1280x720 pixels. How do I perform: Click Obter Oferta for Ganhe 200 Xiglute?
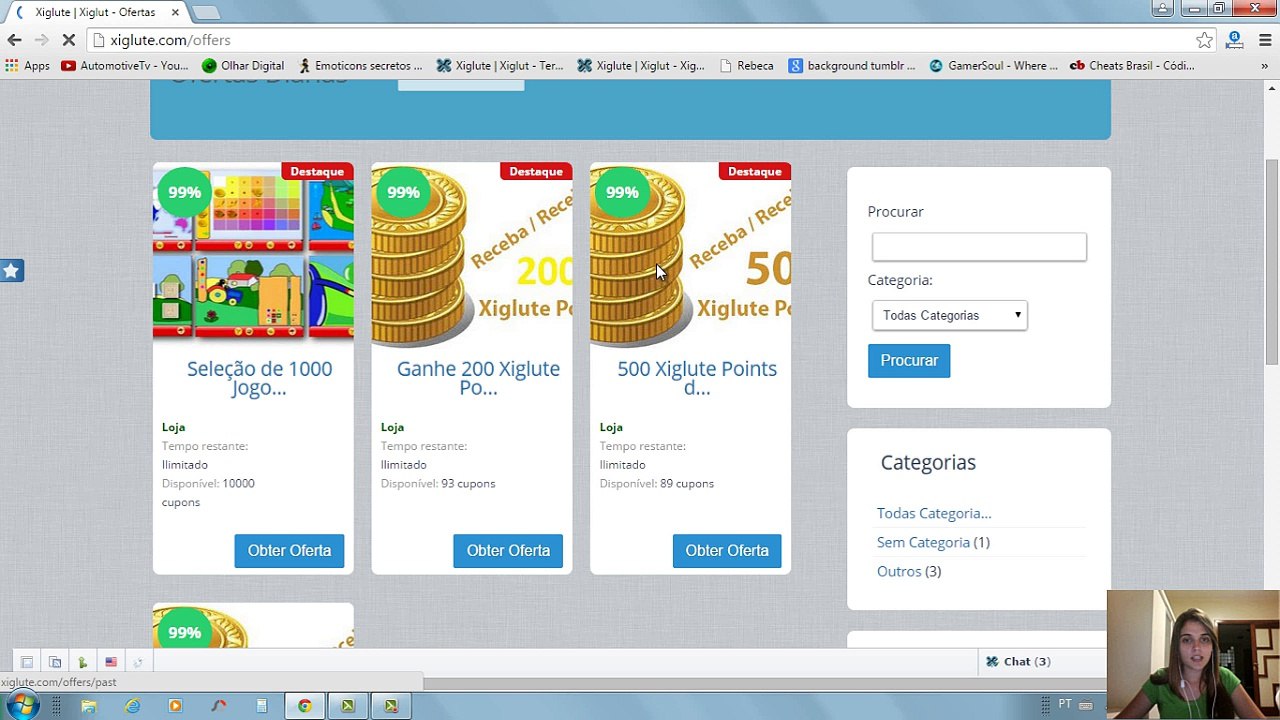(508, 550)
